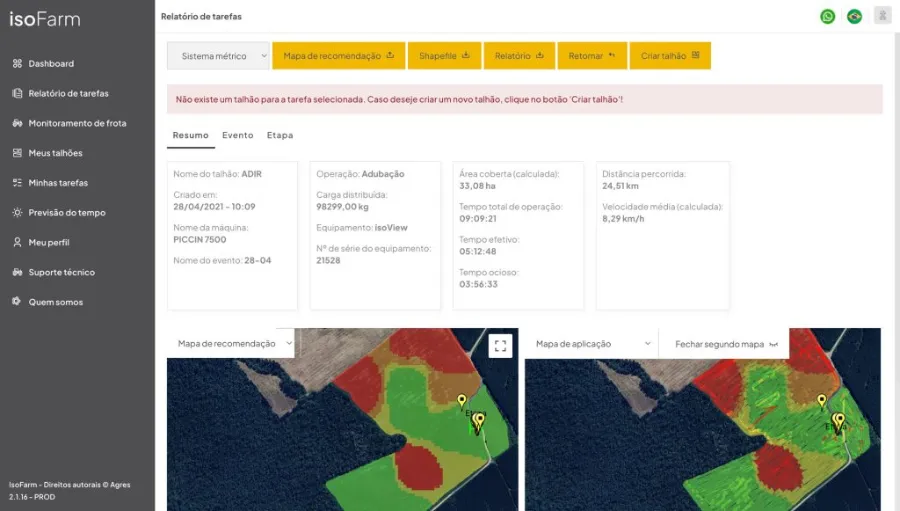
Task: Click the talhão name ADIR
Action: coord(251,174)
